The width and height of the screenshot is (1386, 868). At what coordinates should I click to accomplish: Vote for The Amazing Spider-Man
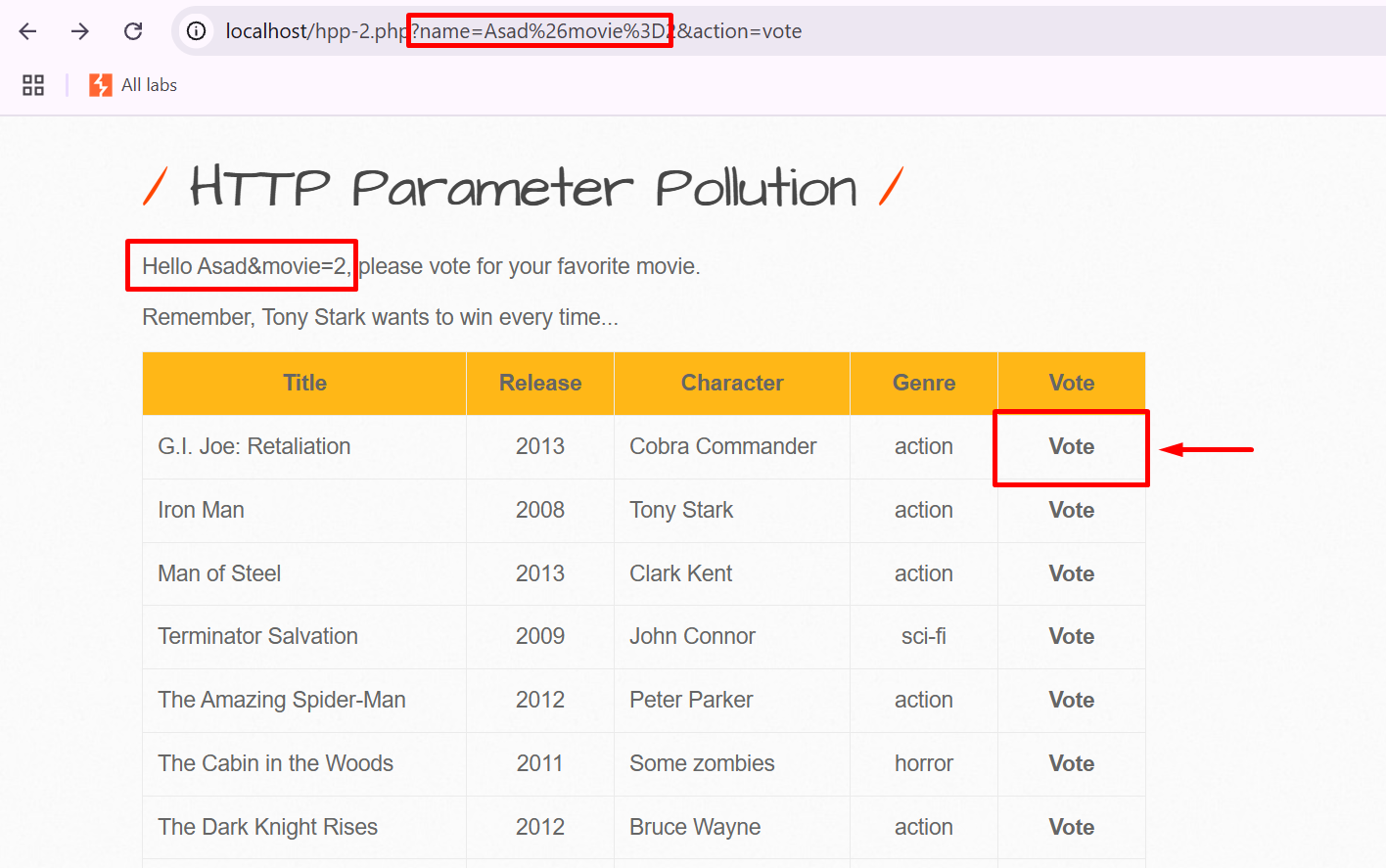1071,701
